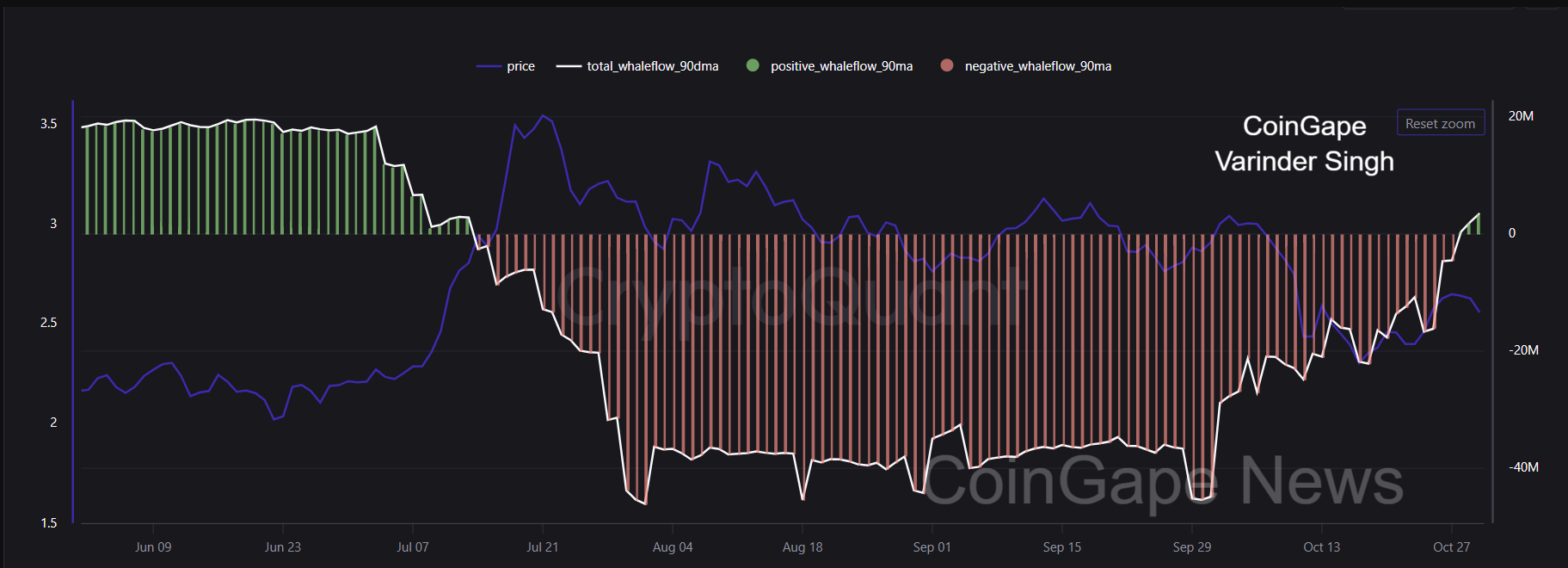
Task: Toggle the negative_whaleflow_90ma legend label
Action: tap(1037, 66)
